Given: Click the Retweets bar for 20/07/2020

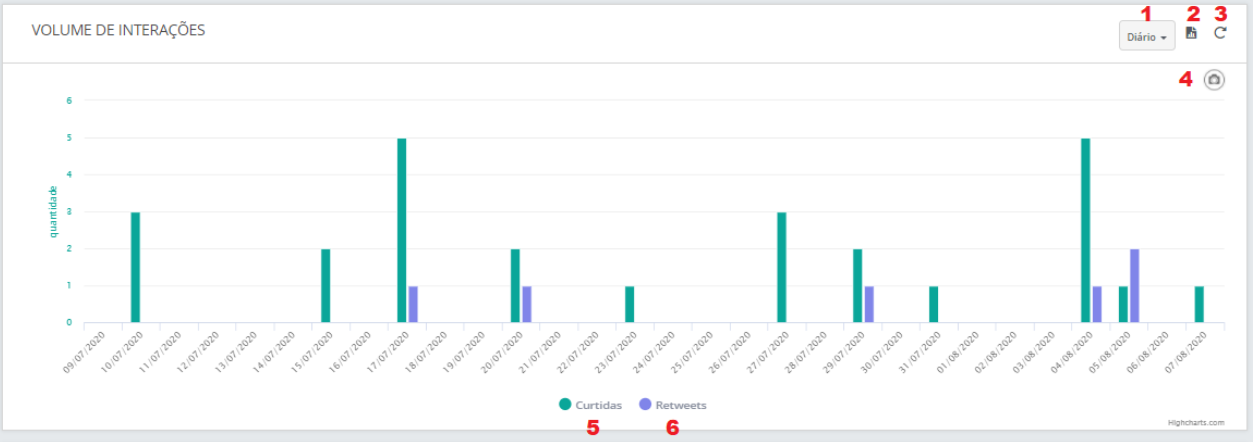Looking at the screenshot, I should 527,304.
